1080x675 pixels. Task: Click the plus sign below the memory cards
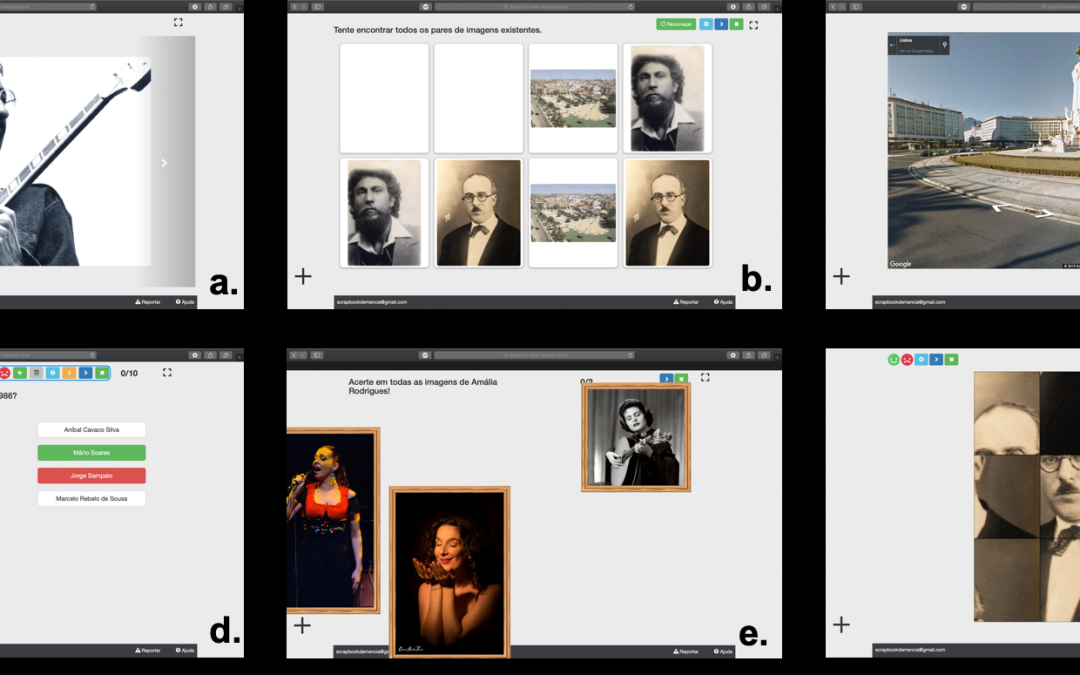pos(303,276)
